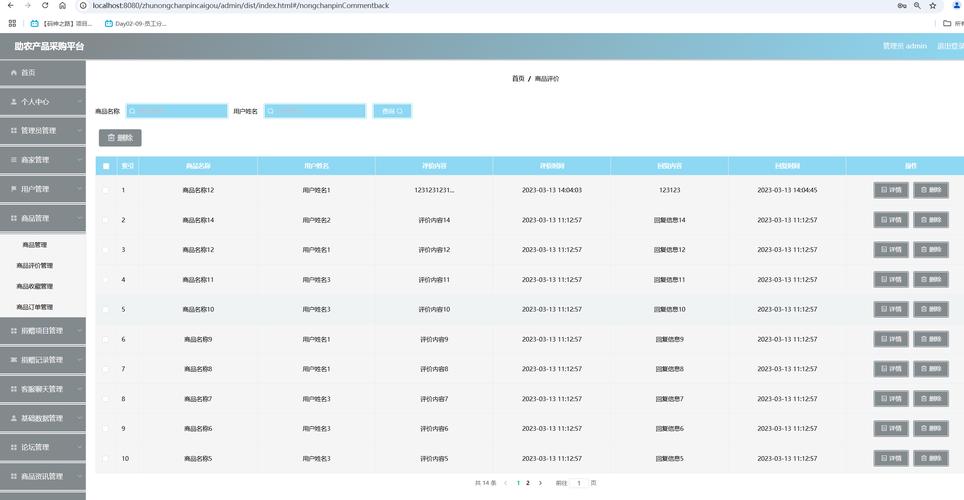Click 详情 button for row 1
964x500 pixels.
891,190
